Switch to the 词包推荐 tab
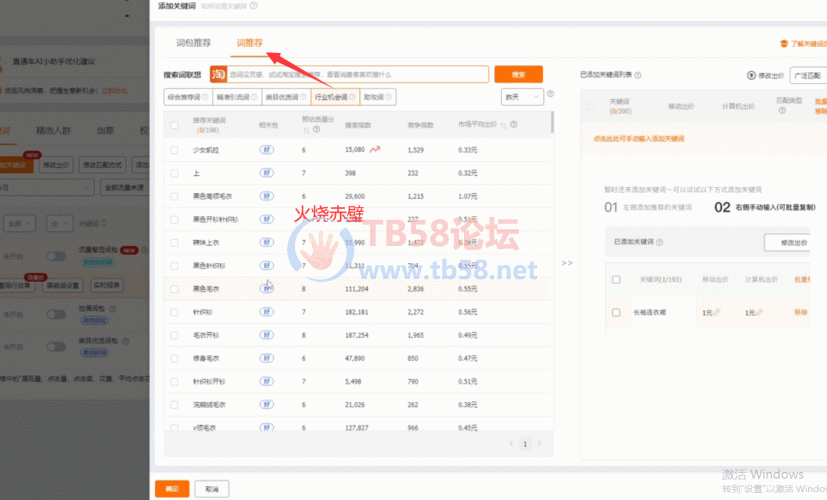The width and height of the screenshot is (827, 500). pyautogui.click(x=193, y=43)
